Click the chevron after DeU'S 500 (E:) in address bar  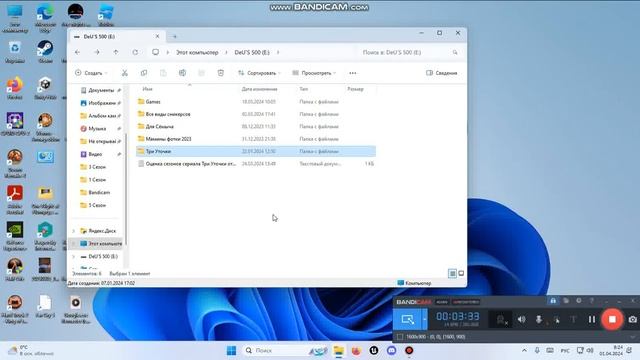pyautogui.click(x=278, y=52)
